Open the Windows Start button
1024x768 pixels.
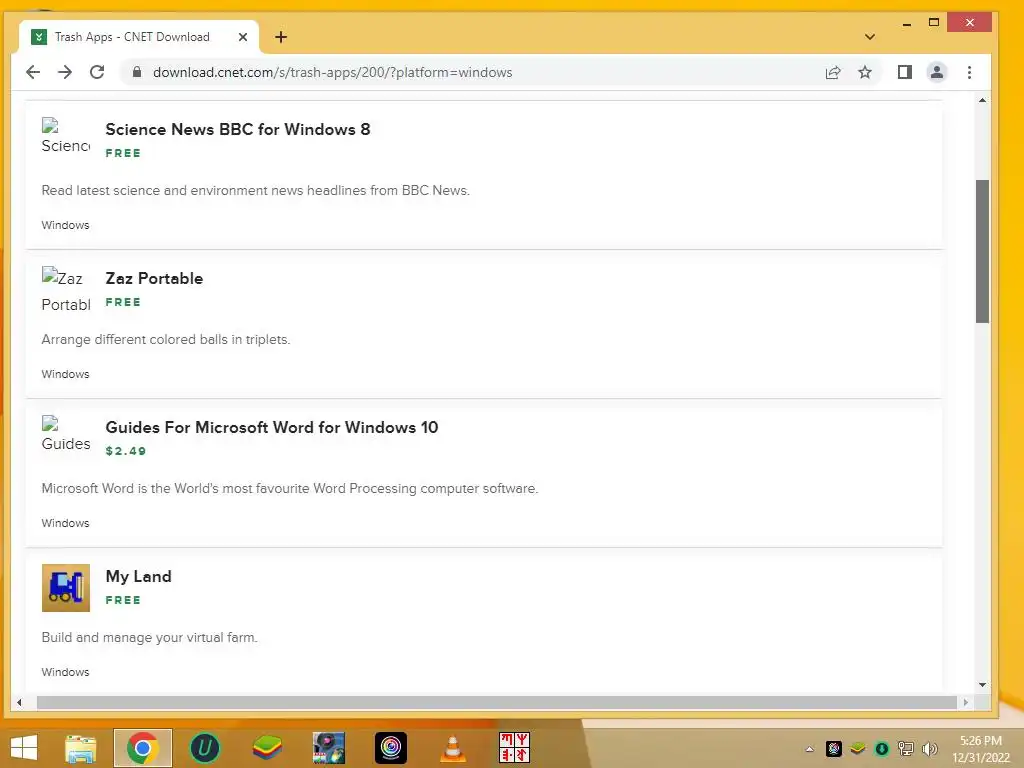click(x=24, y=748)
